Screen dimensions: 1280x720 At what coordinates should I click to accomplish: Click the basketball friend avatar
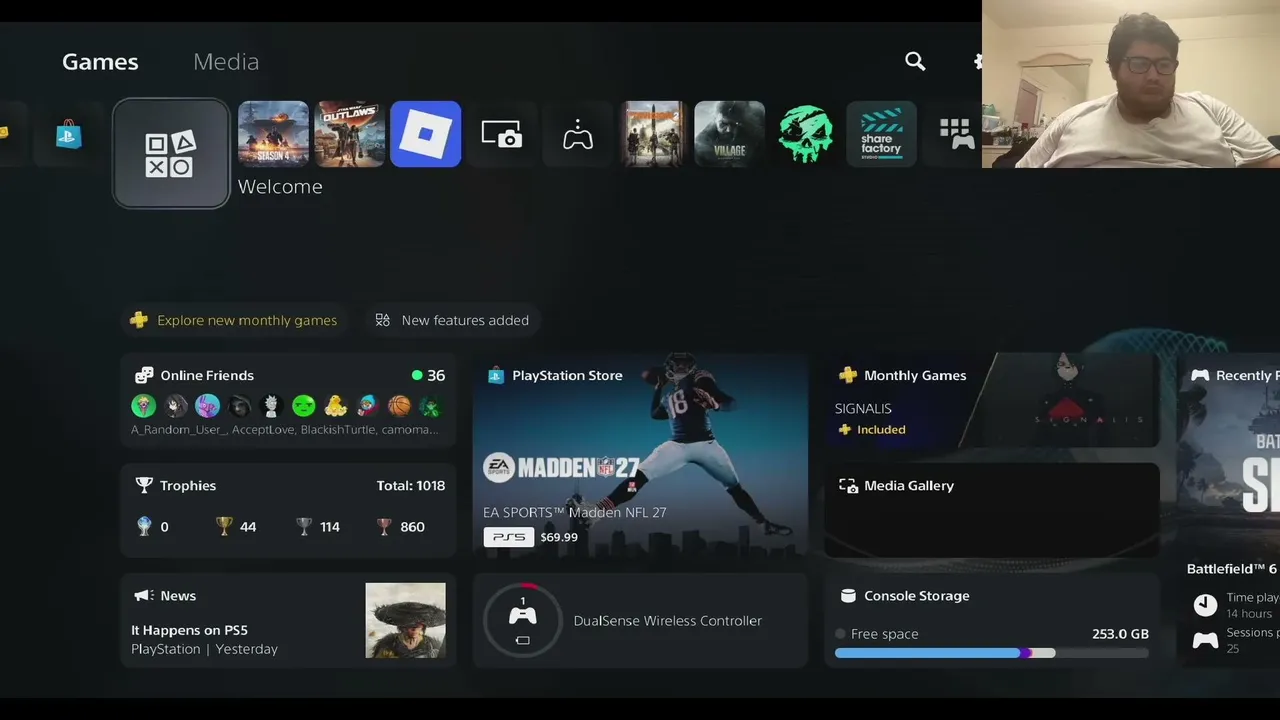[399, 406]
